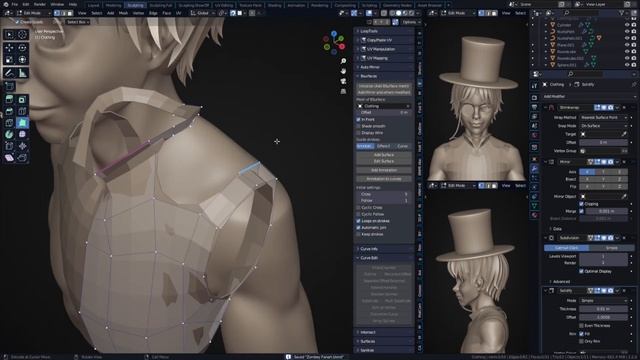
Task: Open the File menu
Action: (x=15, y=4)
